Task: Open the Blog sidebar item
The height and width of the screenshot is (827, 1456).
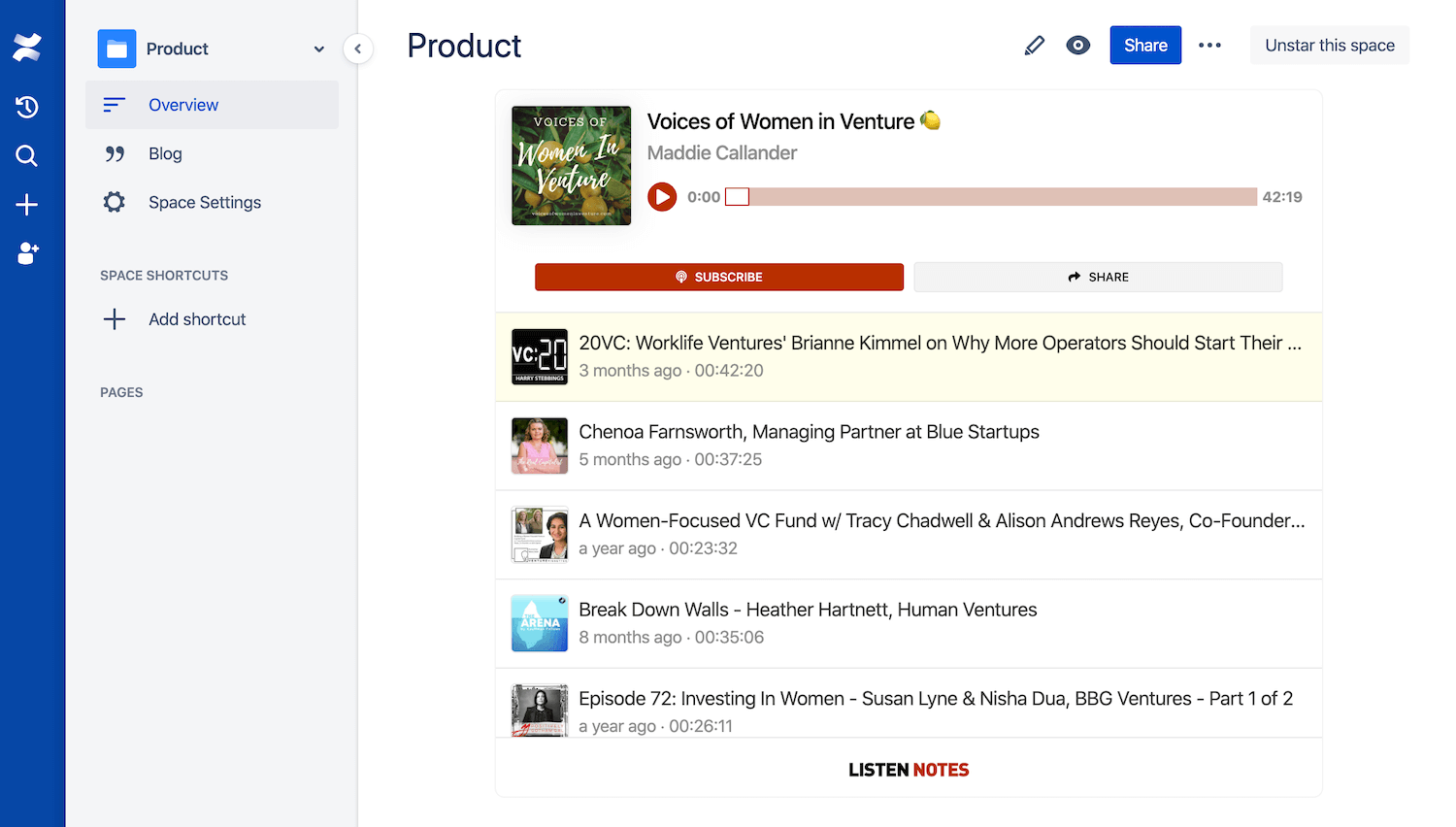Action: click(x=212, y=153)
